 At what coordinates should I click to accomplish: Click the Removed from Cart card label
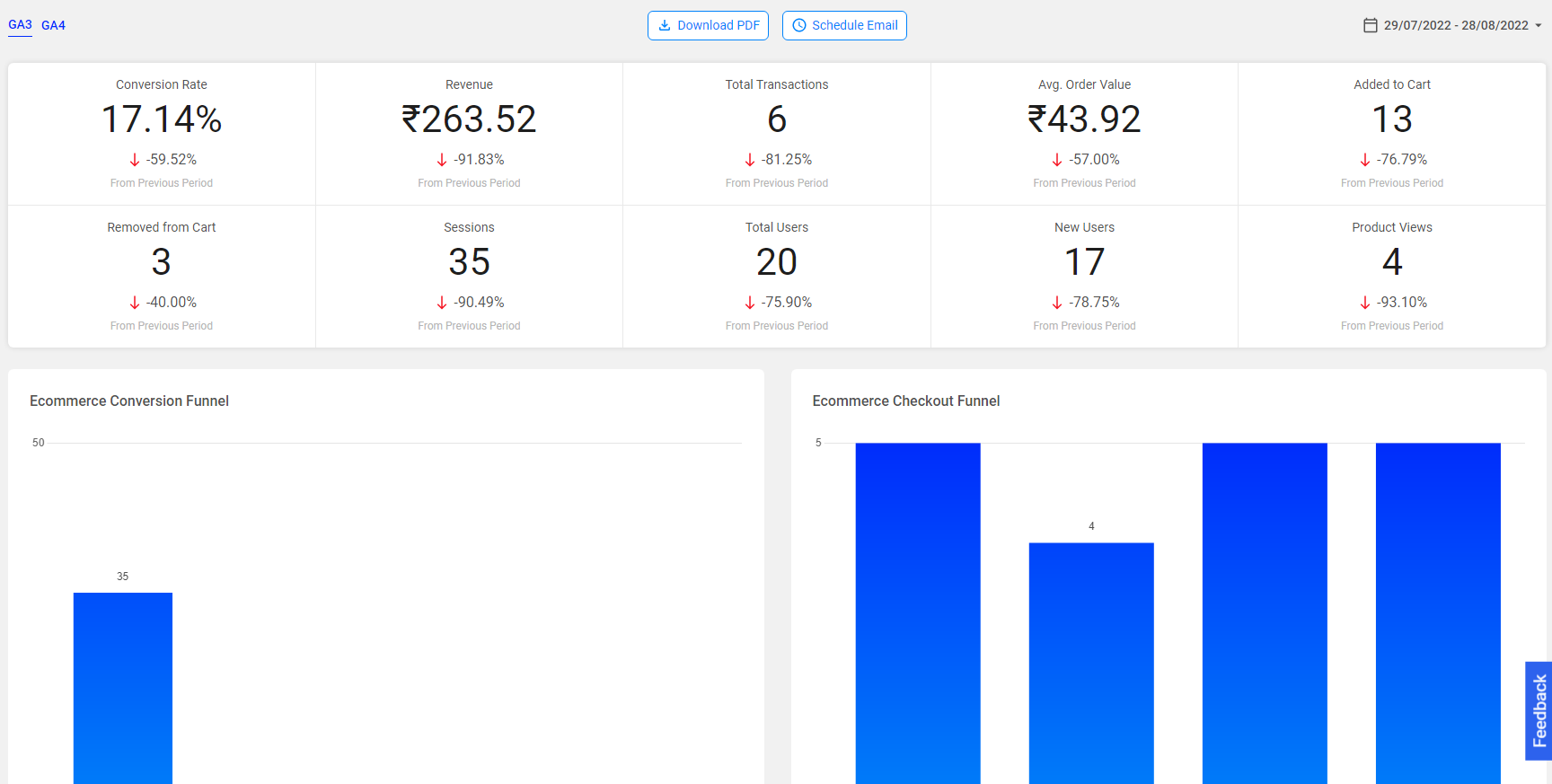pyautogui.click(x=162, y=227)
